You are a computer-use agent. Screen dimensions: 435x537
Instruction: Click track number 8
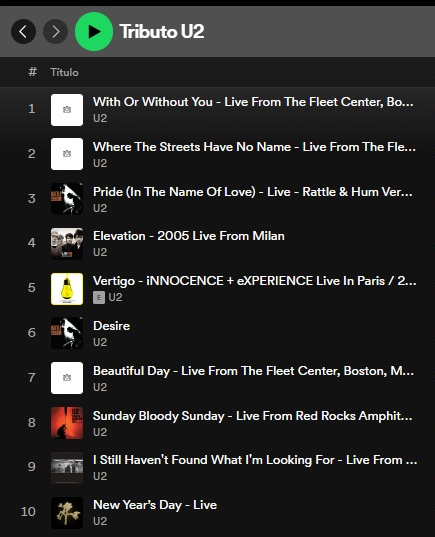pyautogui.click(x=32, y=423)
